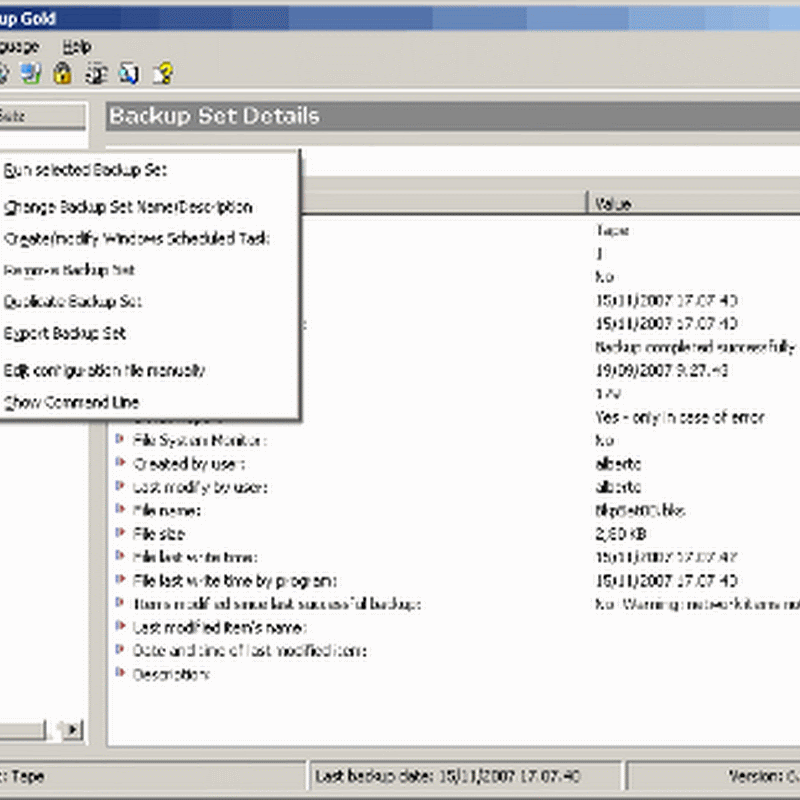Image resolution: width=800 pixels, height=800 pixels.
Task: Click arrow icon beside File size row
Action: pyautogui.click(x=120, y=534)
